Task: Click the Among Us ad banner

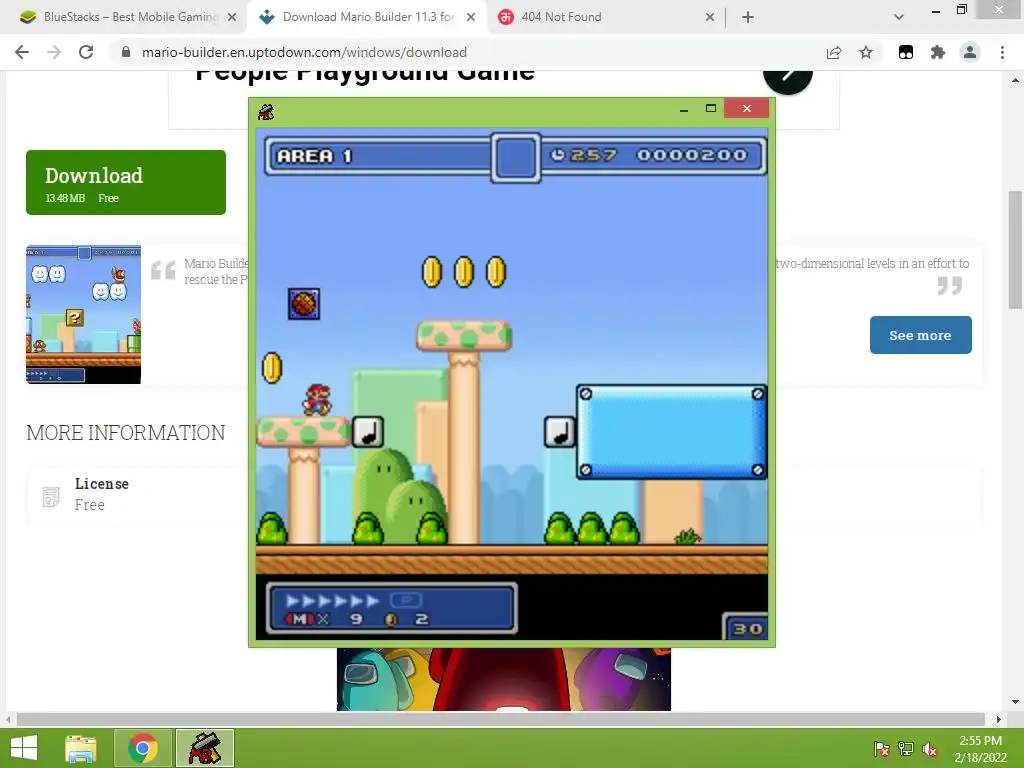Action: click(x=504, y=679)
